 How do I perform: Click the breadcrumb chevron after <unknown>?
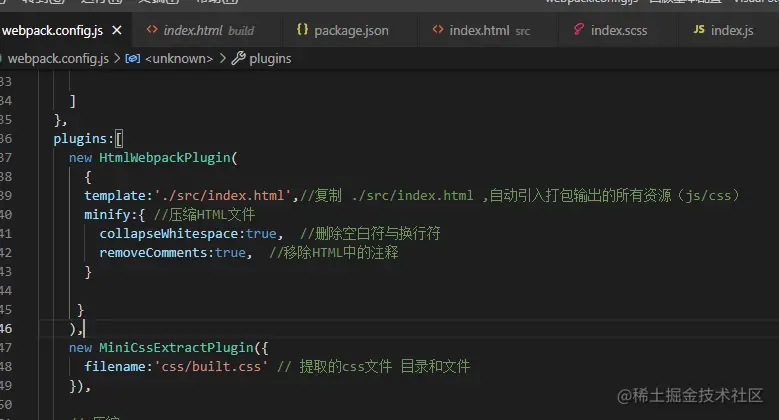pyautogui.click(x=223, y=59)
